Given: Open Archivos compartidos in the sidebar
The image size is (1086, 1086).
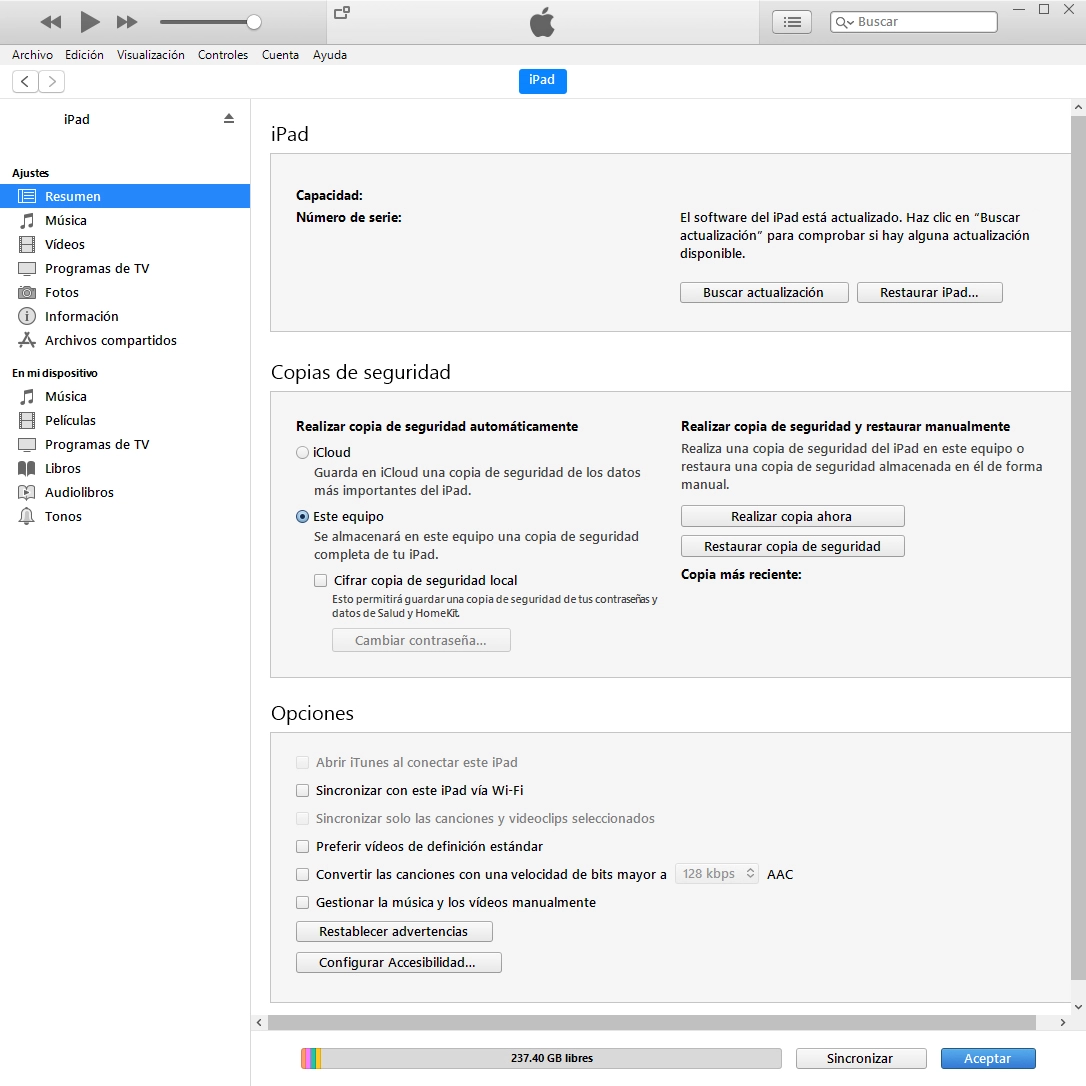Looking at the screenshot, I should pos(110,340).
